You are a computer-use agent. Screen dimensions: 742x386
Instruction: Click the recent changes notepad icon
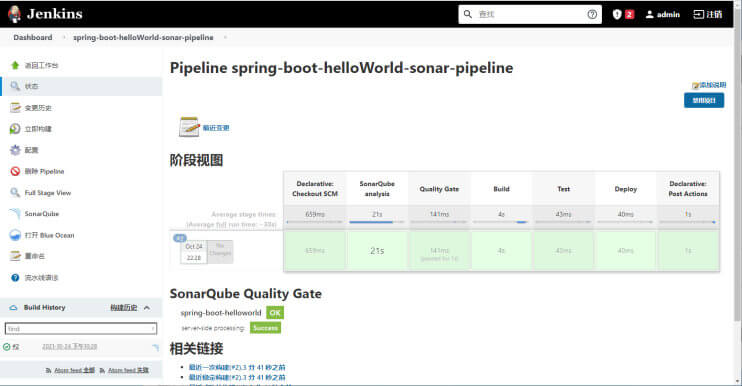click(189, 127)
